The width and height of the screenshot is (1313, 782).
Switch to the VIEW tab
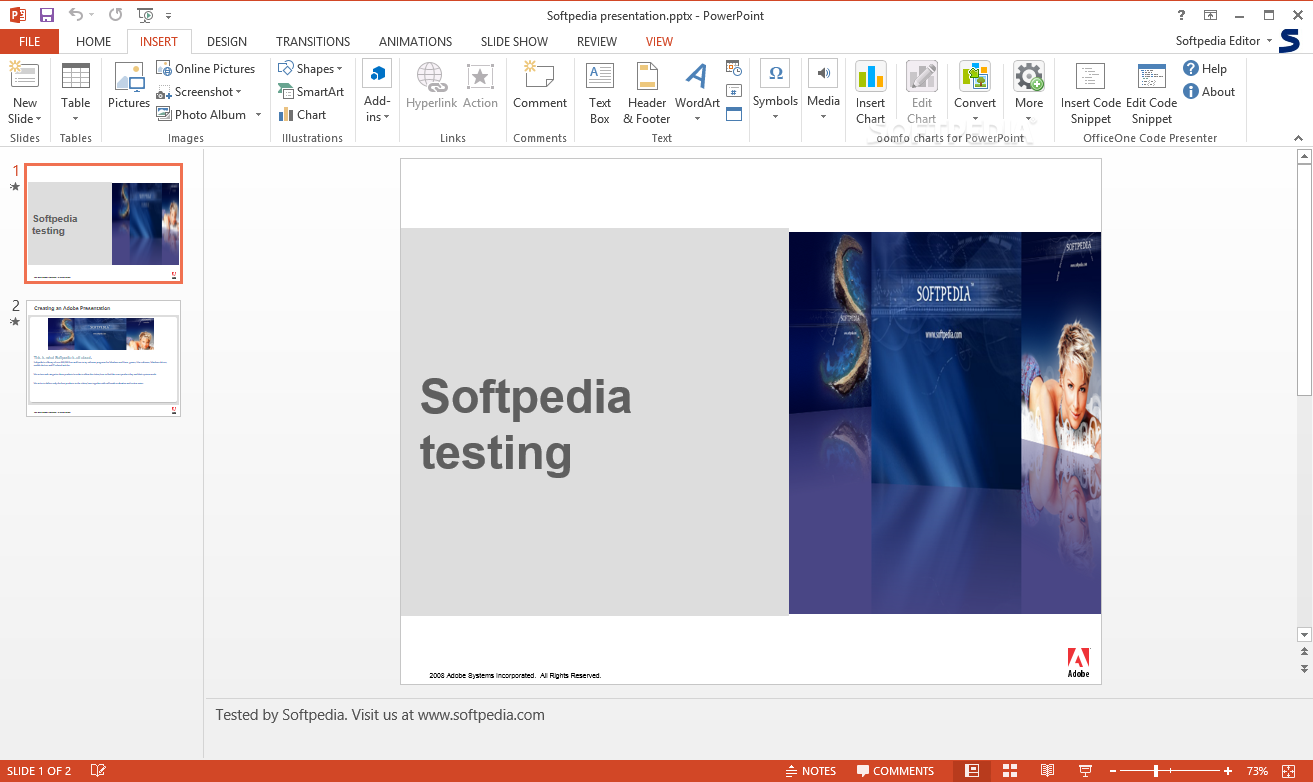click(x=660, y=42)
